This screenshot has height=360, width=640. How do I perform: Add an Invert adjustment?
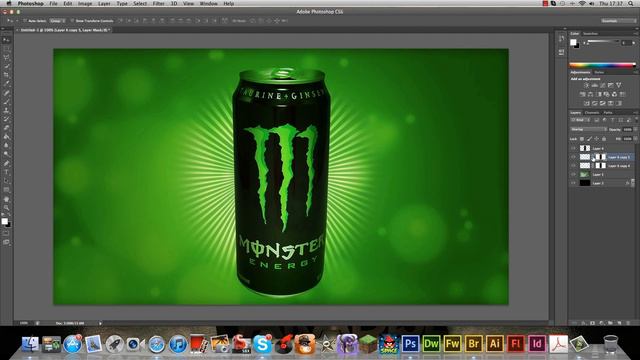click(x=587, y=103)
